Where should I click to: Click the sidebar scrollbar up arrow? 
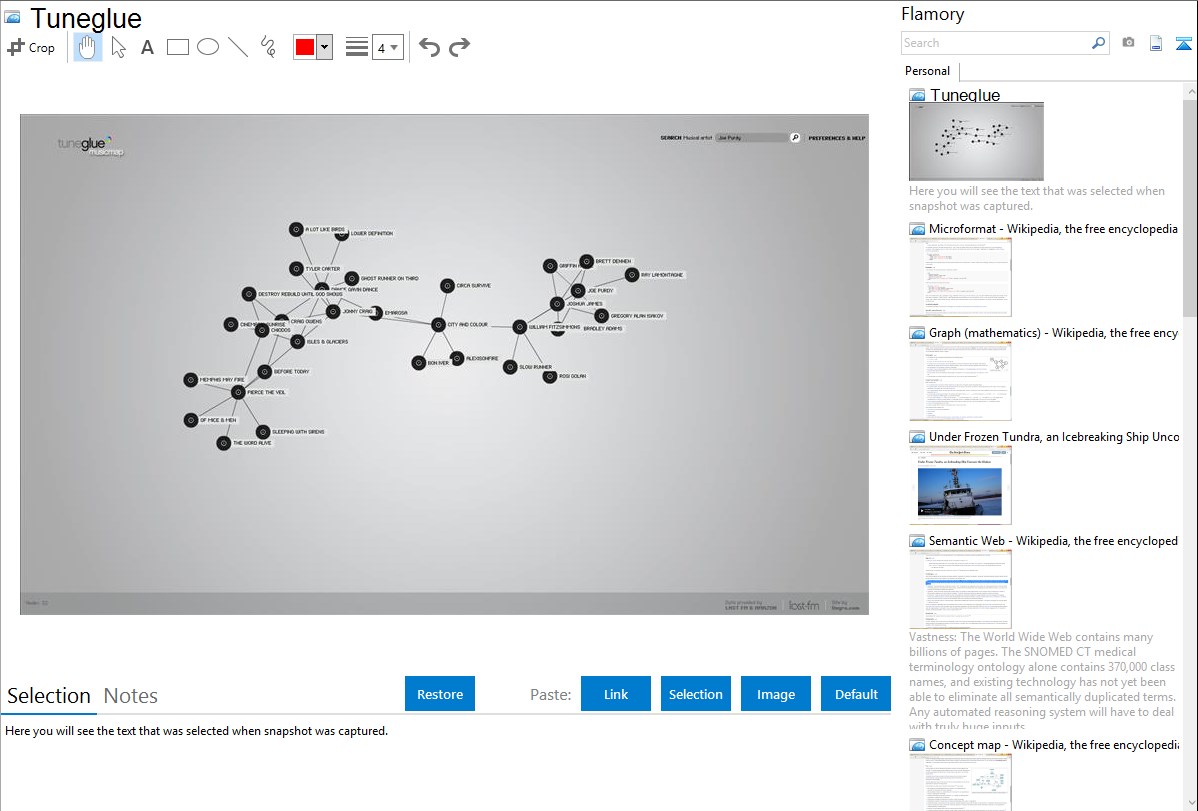coord(1191,91)
